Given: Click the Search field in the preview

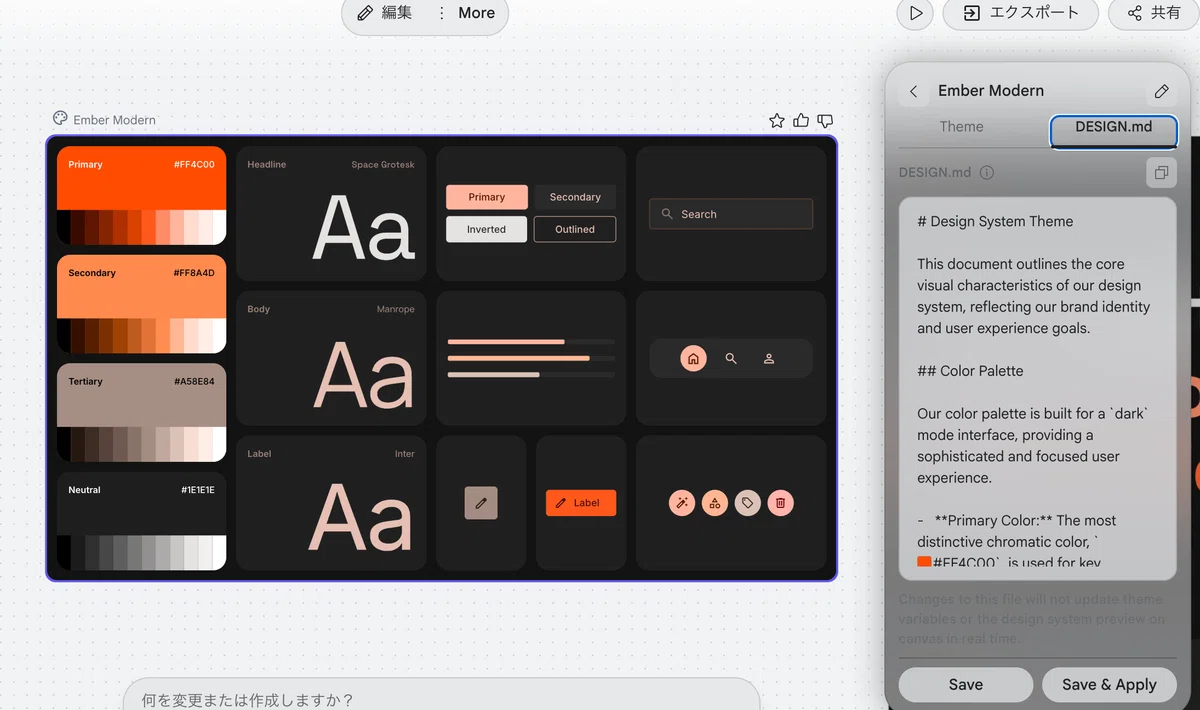Looking at the screenshot, I should [731, 214].
